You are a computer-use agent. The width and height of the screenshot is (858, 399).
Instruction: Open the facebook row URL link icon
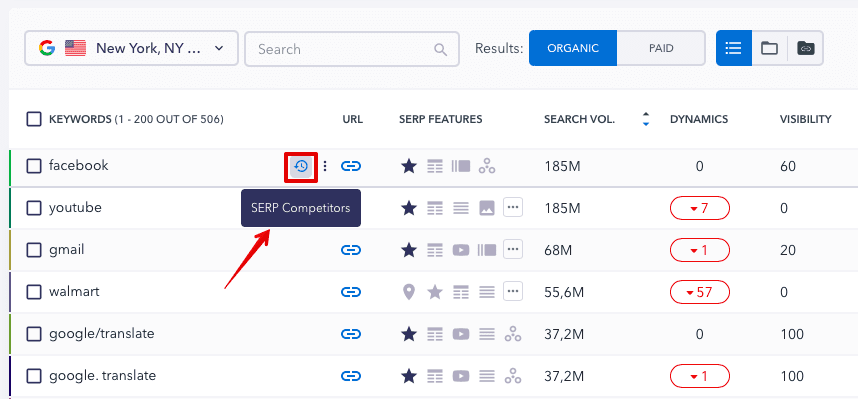pyautogui.click(x=351, y=166)
